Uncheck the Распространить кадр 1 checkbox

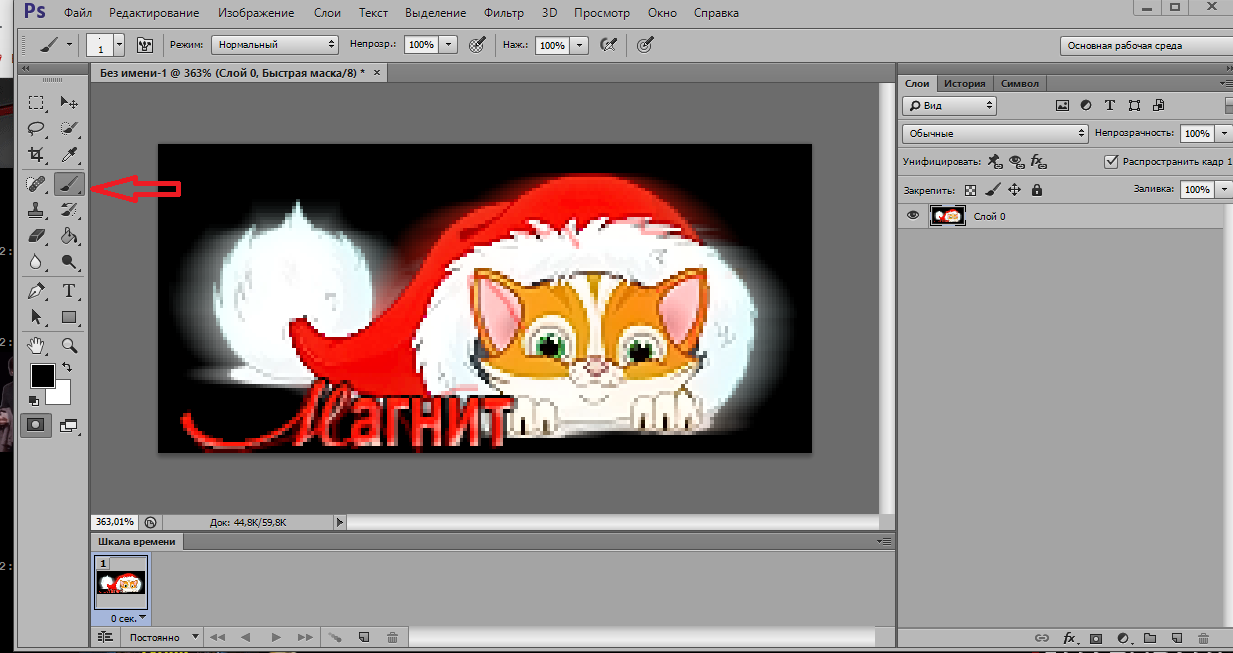(1111, 161)
